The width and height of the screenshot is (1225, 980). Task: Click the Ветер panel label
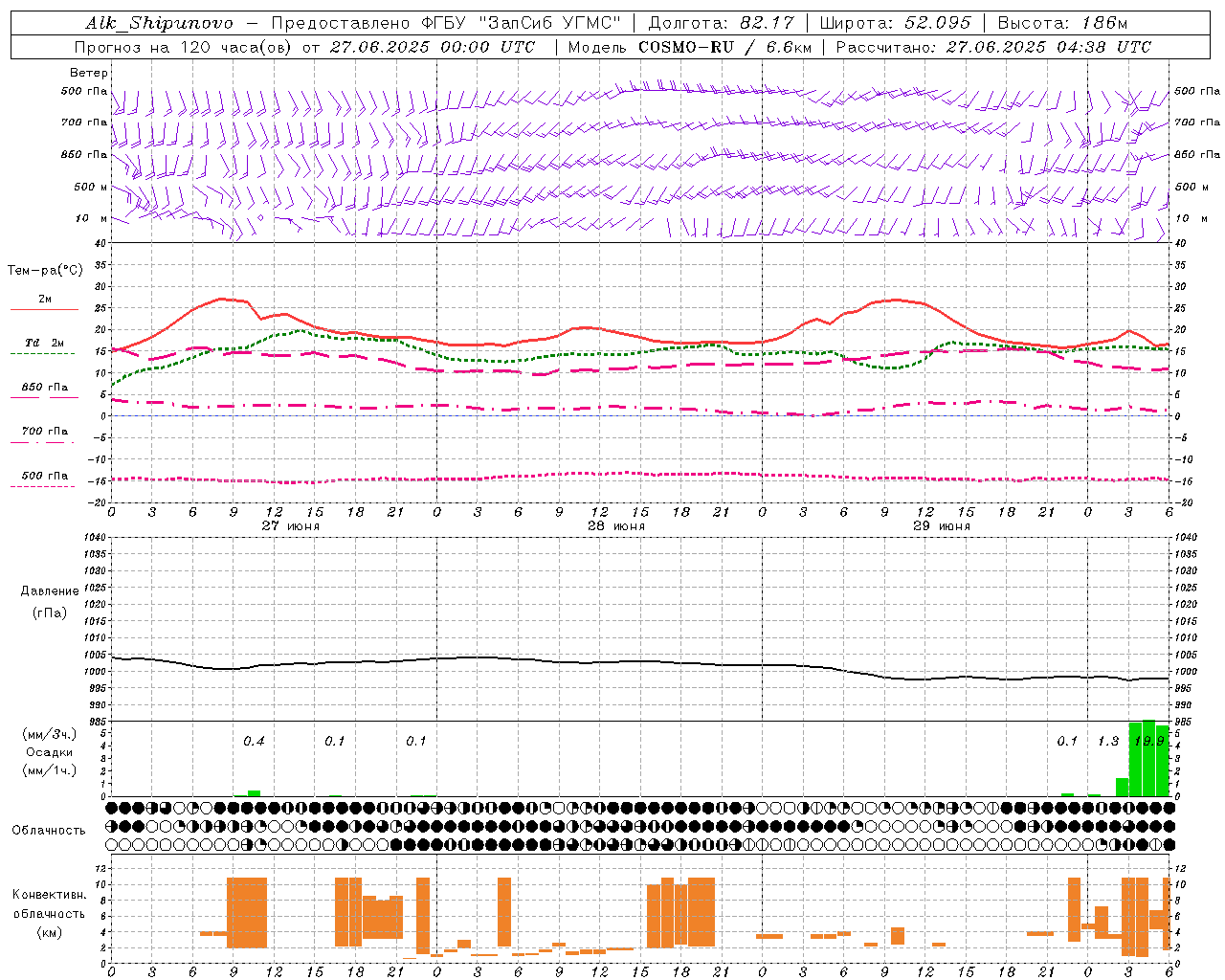pyautogui.click(x=89, y=73)
